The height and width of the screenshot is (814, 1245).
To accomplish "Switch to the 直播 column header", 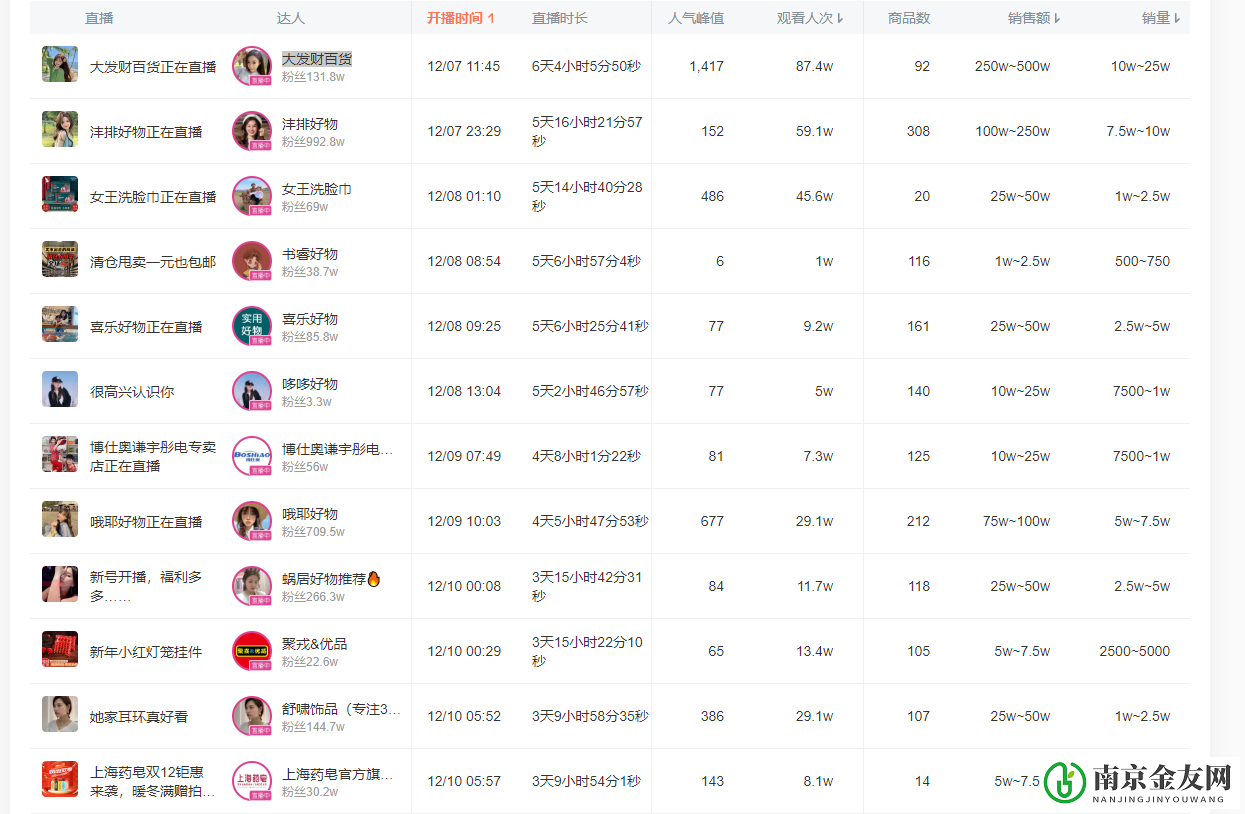I will coord(99,17).
